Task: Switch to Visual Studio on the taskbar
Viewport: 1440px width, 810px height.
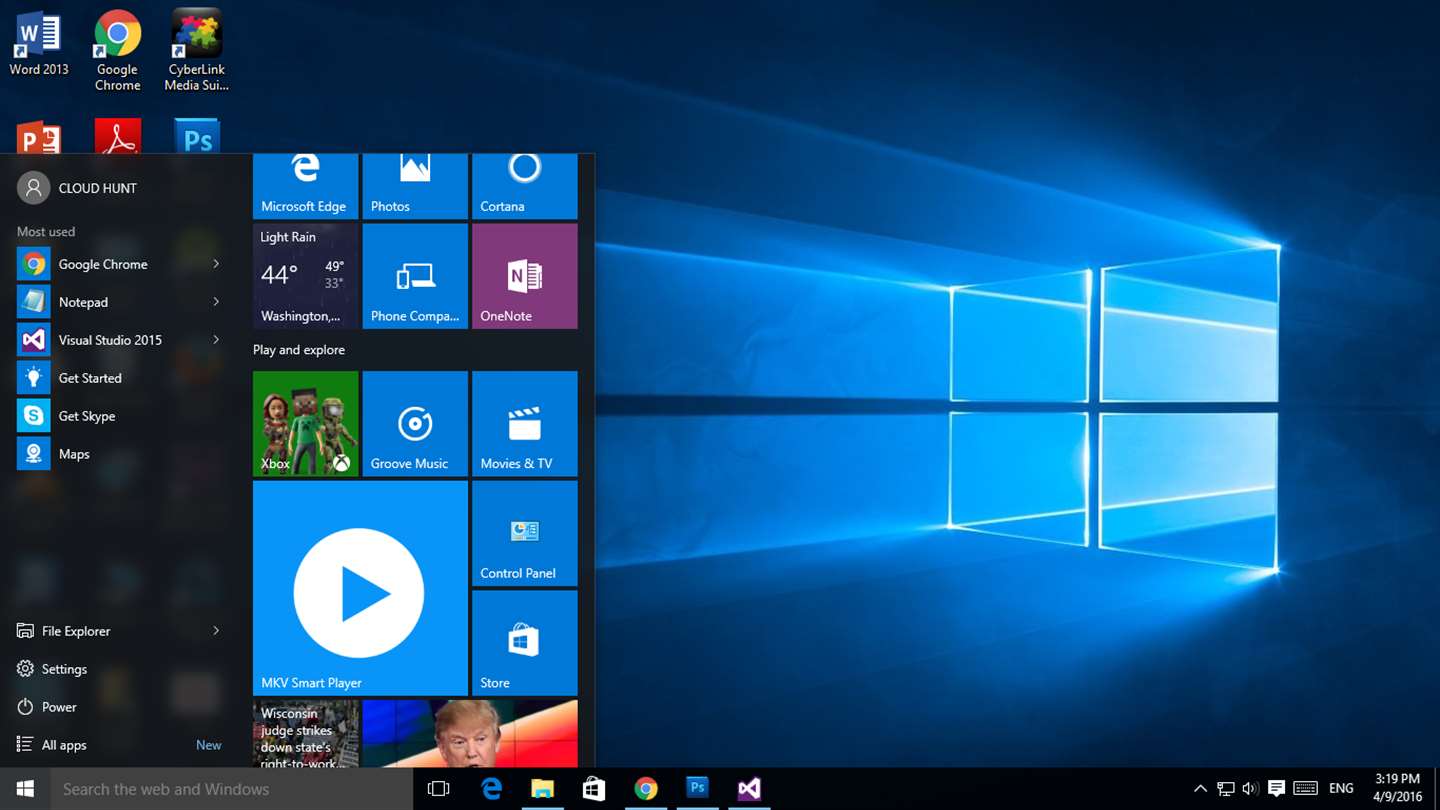Action: click(749, 789)
